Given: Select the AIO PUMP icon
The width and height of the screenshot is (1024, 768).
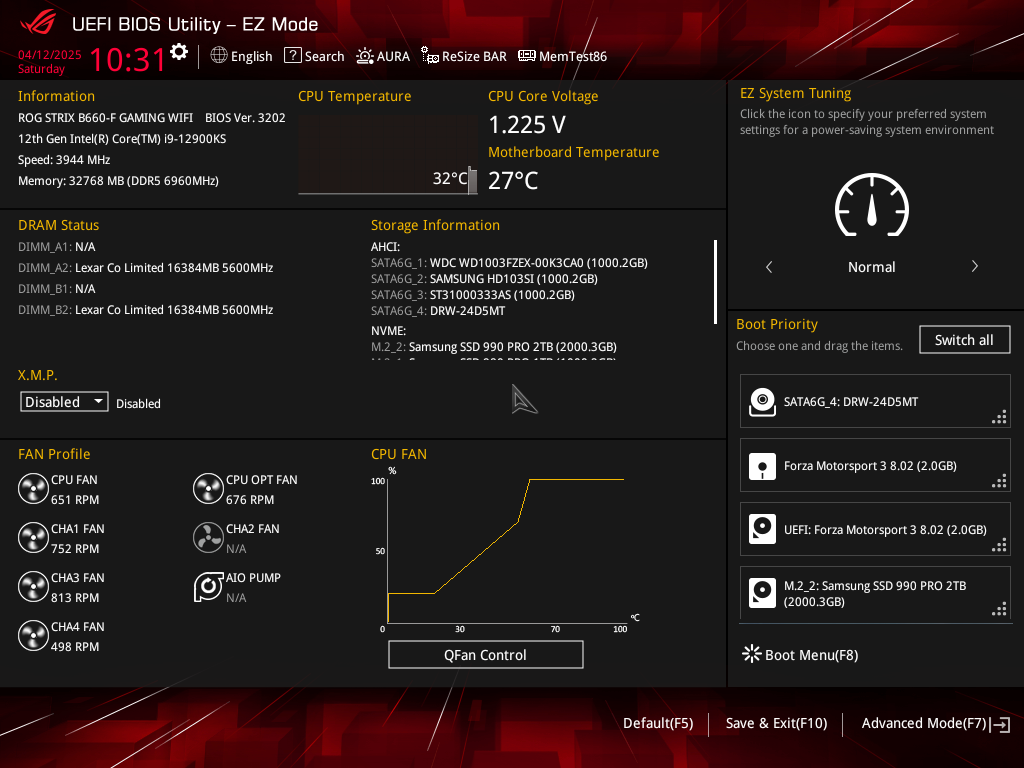Looking at the screenshot, I should click(x=208, y=587).
